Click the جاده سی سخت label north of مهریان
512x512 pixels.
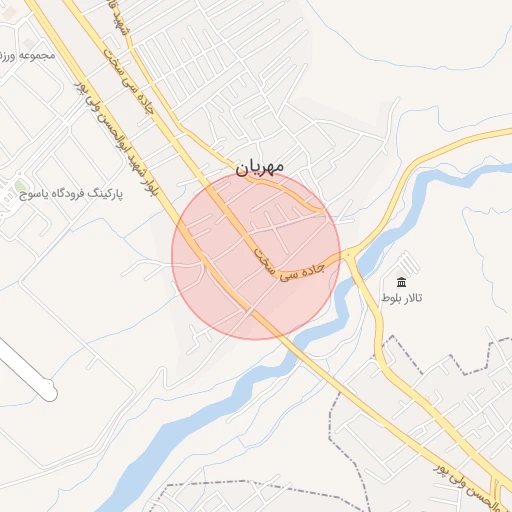(129, 82)
